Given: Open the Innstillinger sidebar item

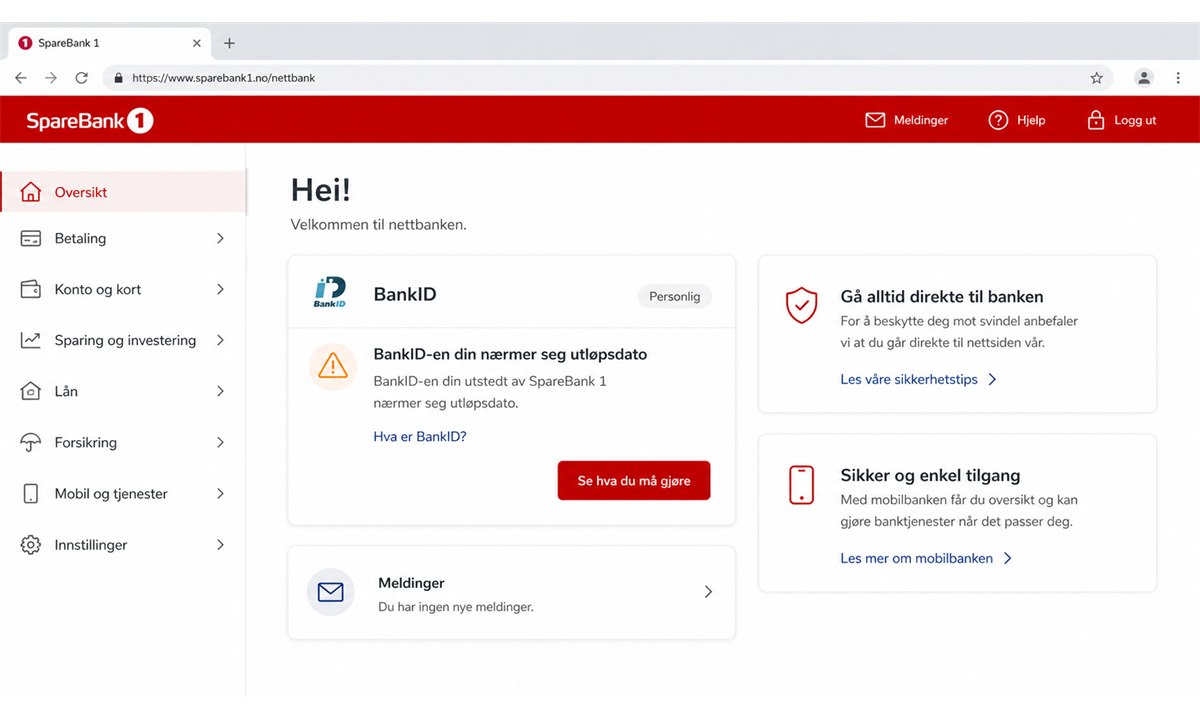Looking at the screenshot, I should pos(123,545).
